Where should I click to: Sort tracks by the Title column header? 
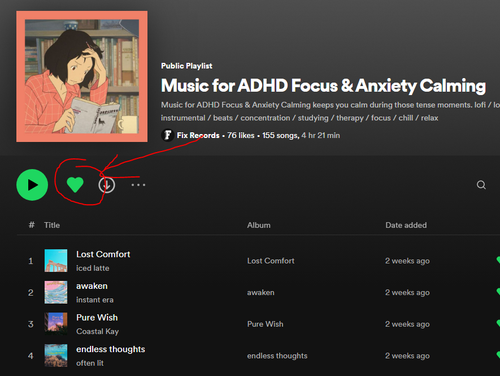pos(52,225)
